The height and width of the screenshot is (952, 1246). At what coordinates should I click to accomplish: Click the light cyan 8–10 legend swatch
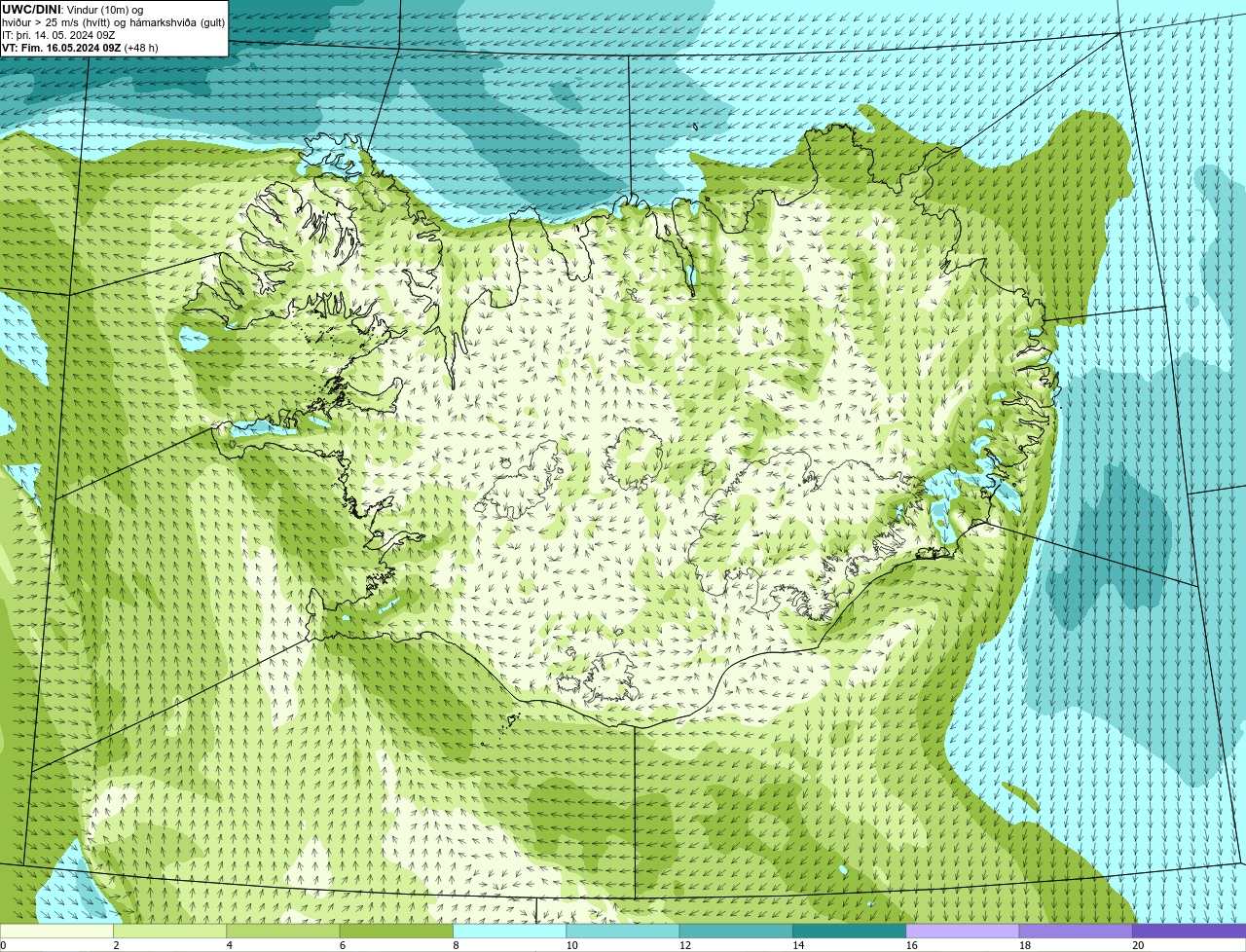tap(509, 931)
